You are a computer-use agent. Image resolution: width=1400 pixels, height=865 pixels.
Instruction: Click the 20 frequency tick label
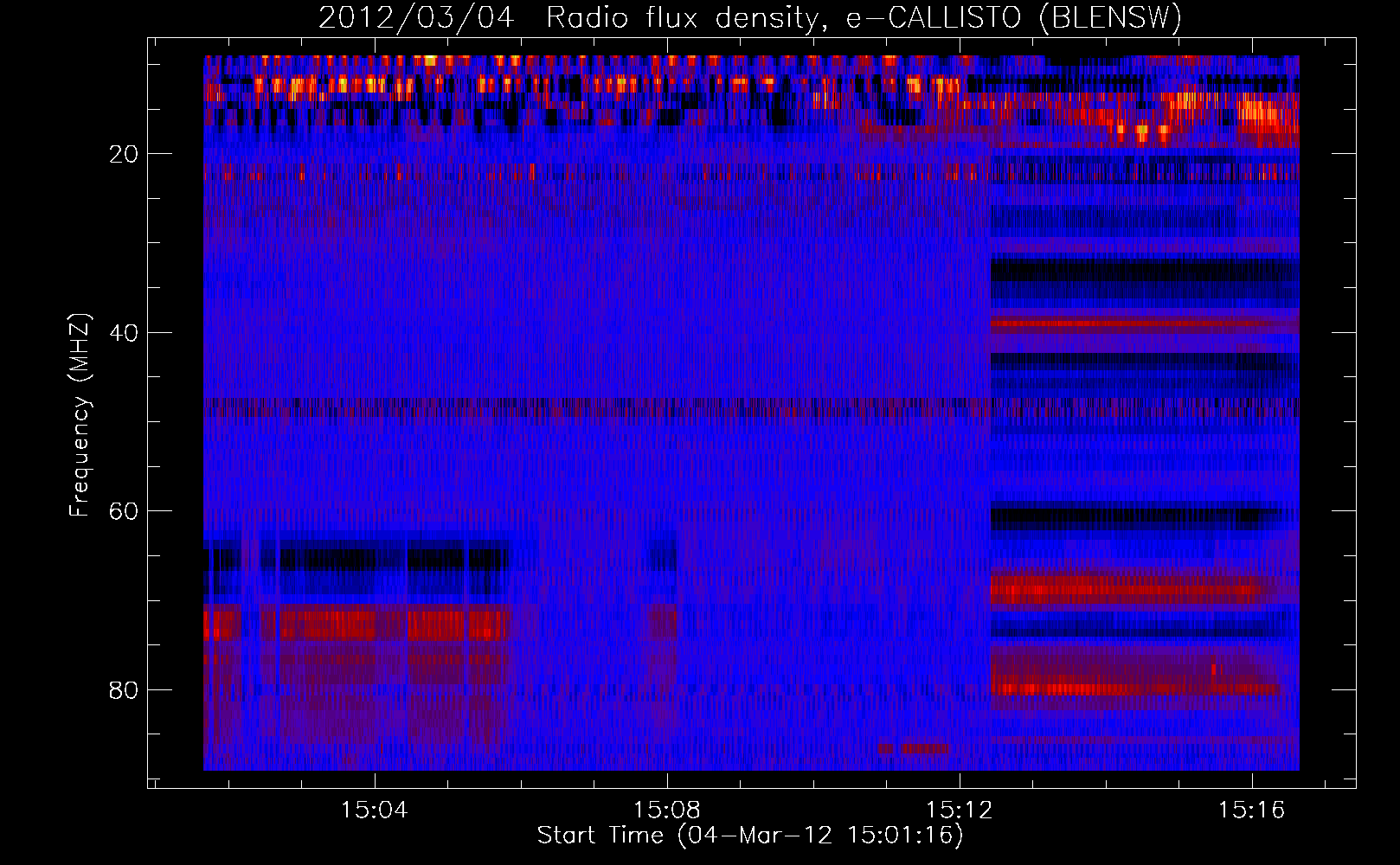tap(125, 154)
